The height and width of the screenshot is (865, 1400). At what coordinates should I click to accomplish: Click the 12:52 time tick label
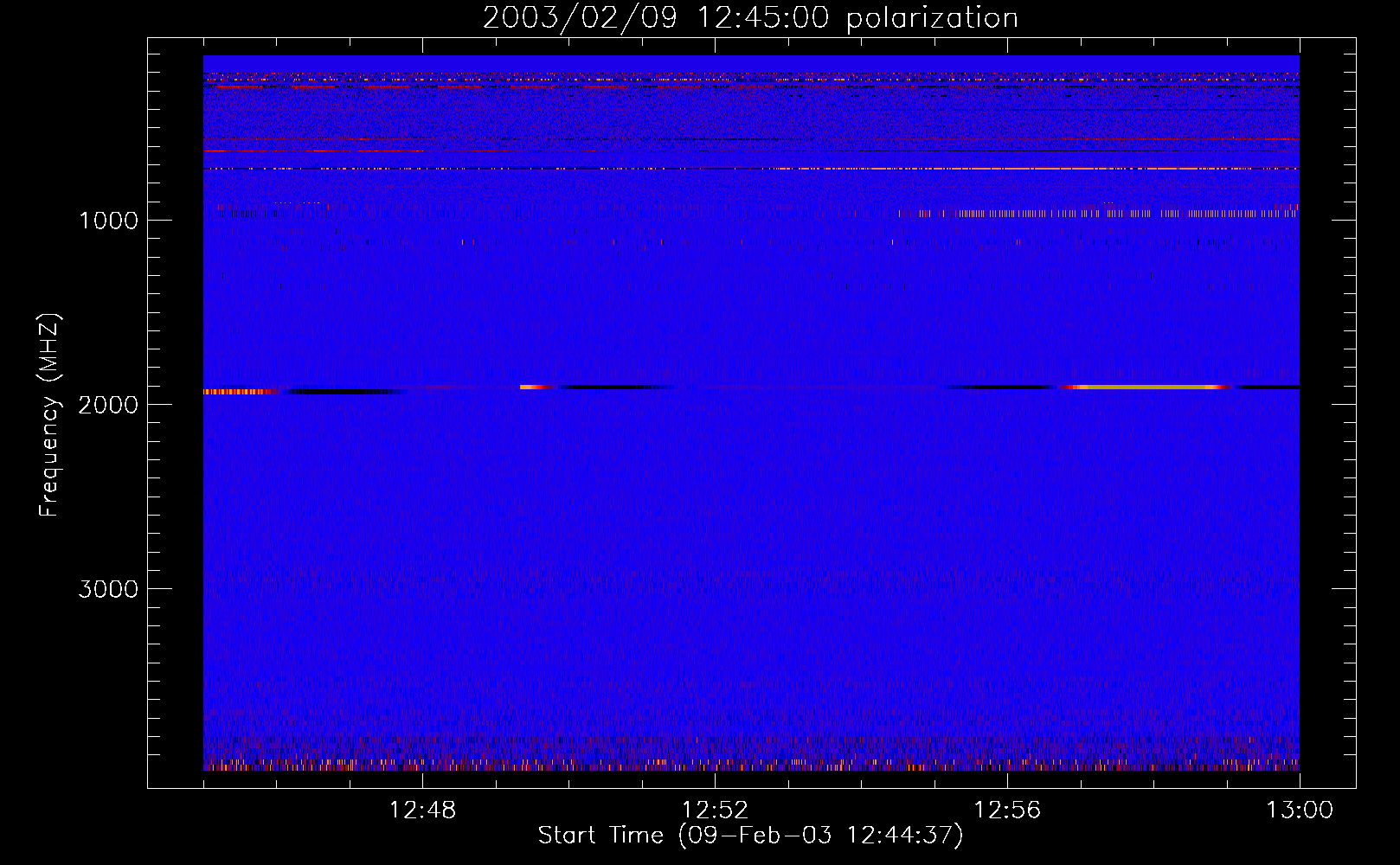(x=715, y=811)
